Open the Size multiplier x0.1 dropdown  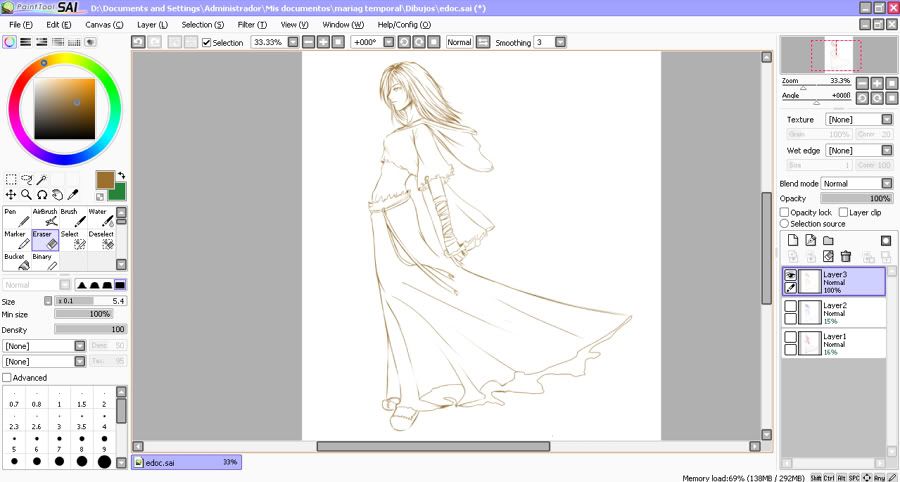pyautogui.click(x=48, y=301)
